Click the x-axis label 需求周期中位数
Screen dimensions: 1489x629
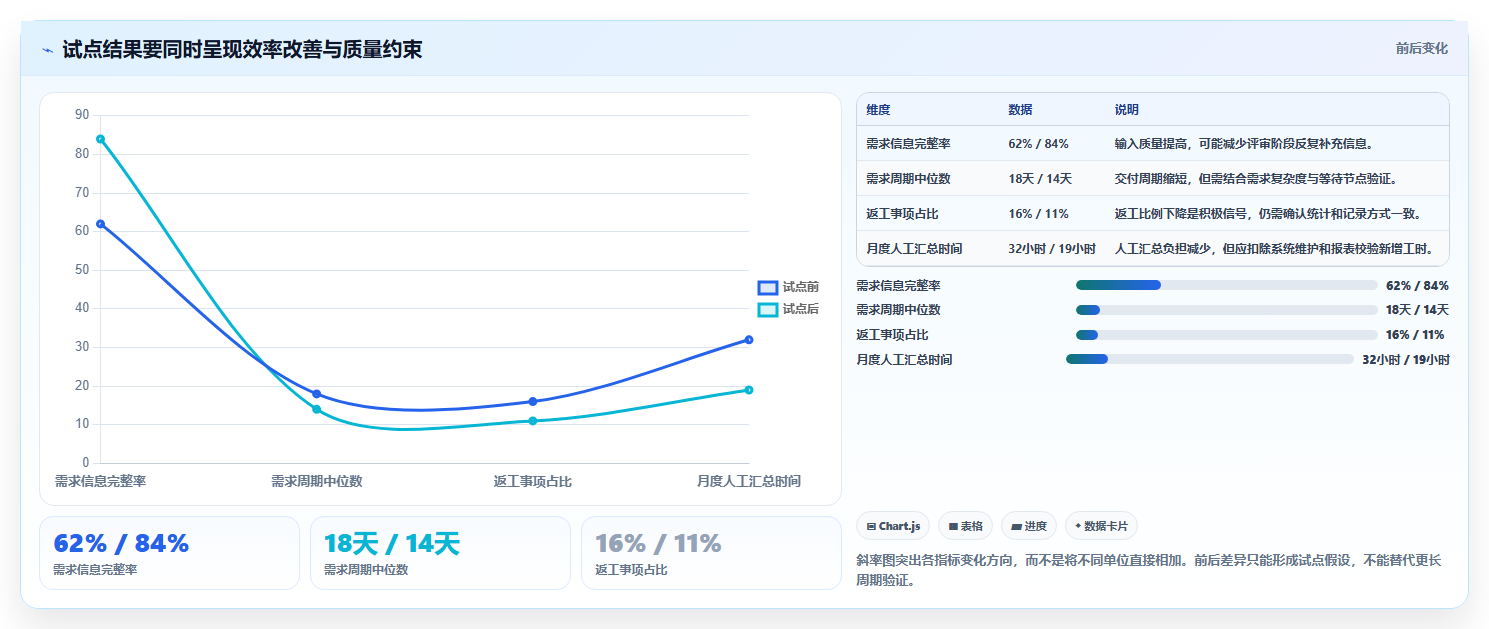click(x=316, y=481)
